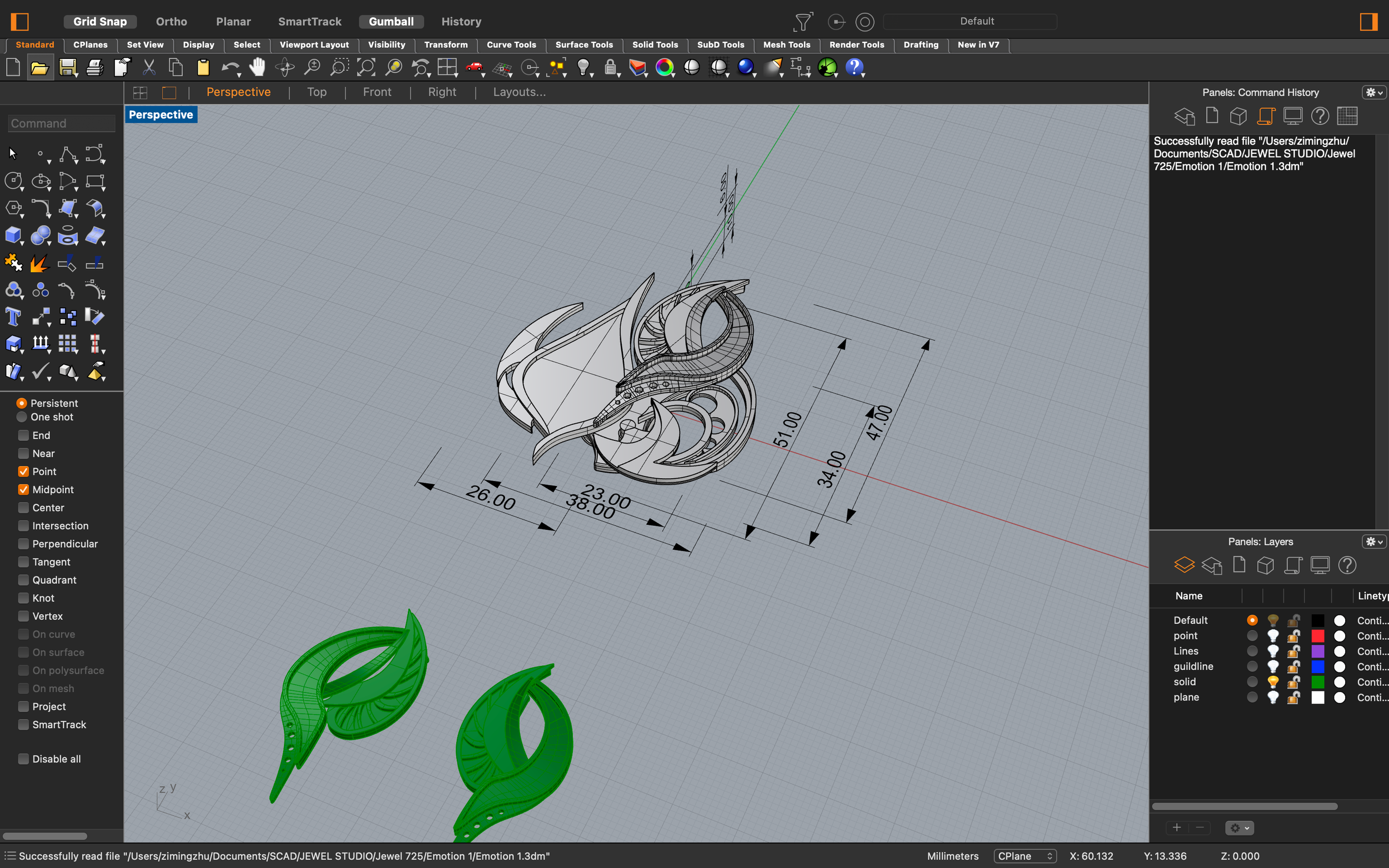Select the One shot radio option
Screen dimensions: 1389x868
(x=22, y=417)
